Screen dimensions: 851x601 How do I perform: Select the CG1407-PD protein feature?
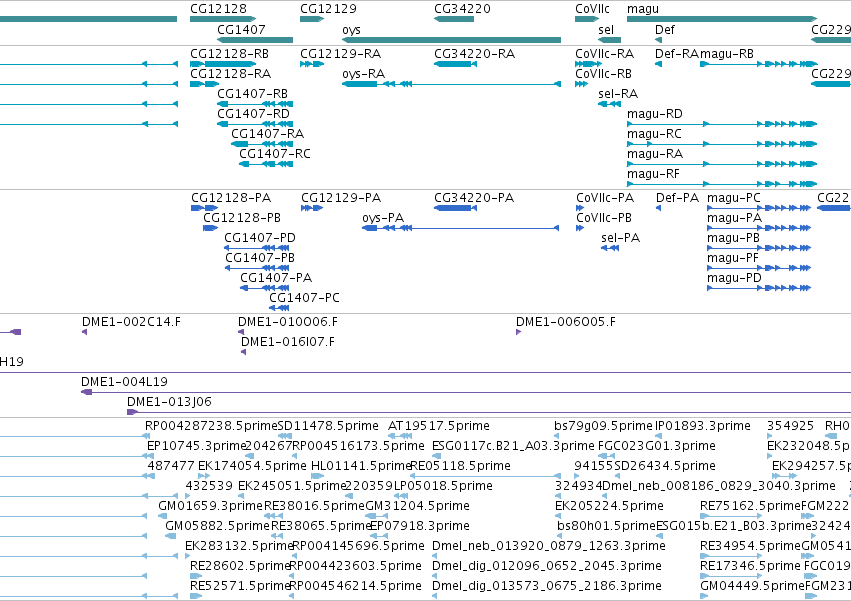[x=257, y=248]
